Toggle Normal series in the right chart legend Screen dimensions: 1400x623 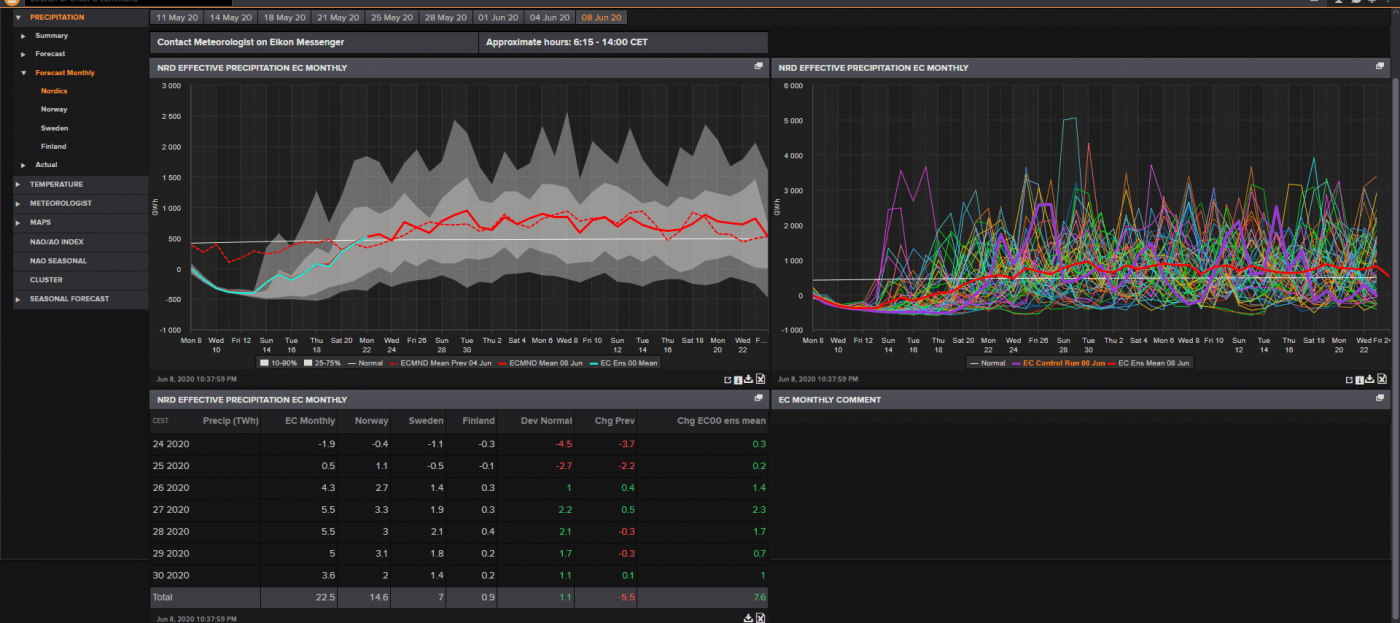click(987, 363)
